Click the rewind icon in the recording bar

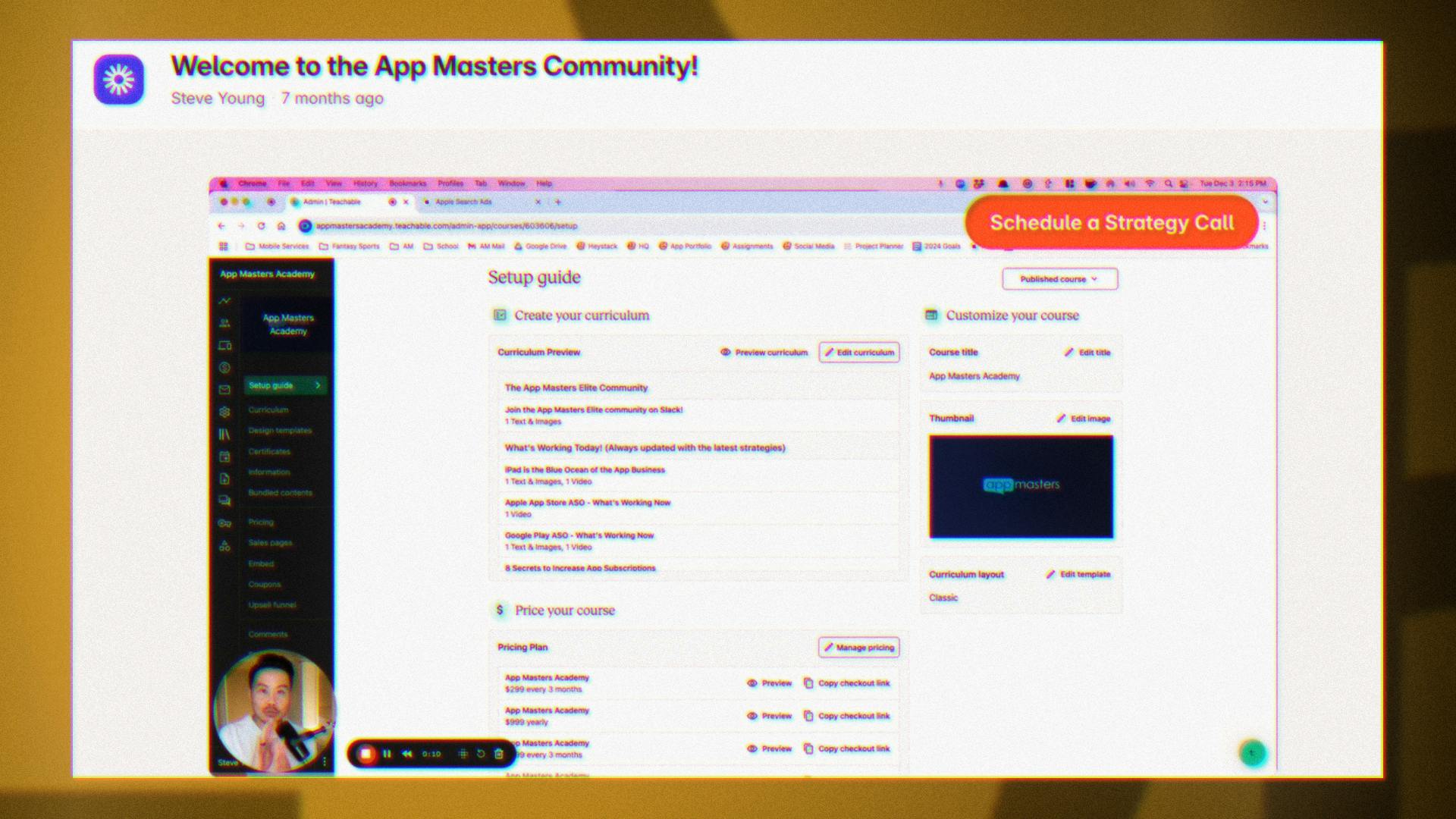tap(407, 754)
